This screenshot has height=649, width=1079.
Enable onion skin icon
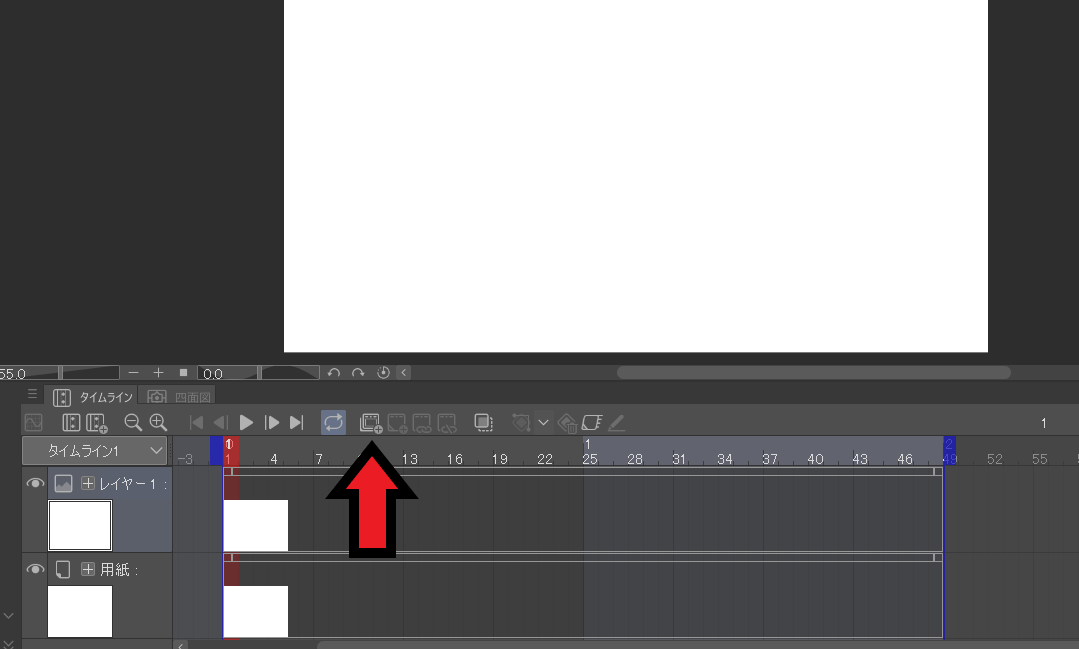(483, 423)
